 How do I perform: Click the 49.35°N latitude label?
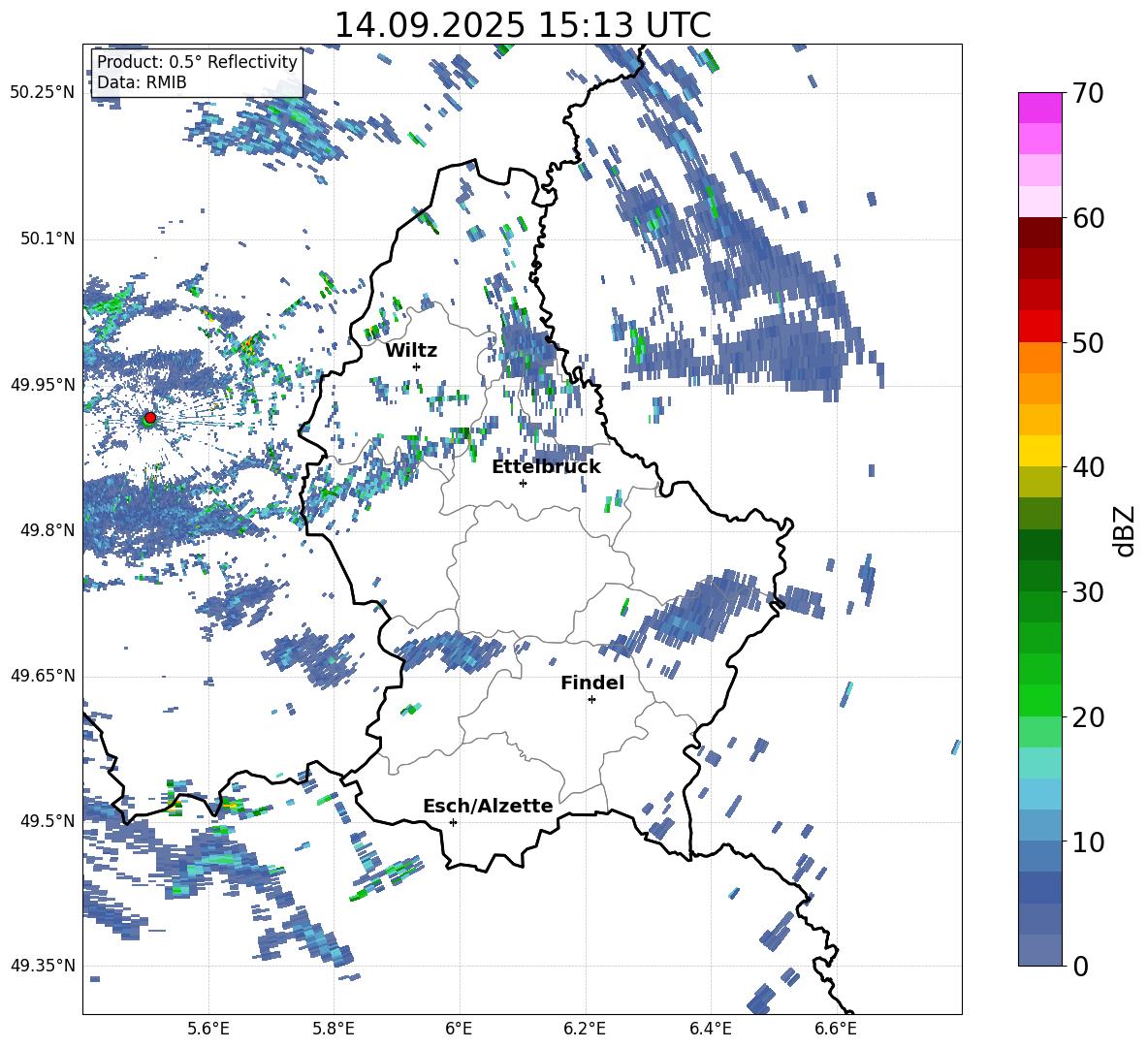43,966
